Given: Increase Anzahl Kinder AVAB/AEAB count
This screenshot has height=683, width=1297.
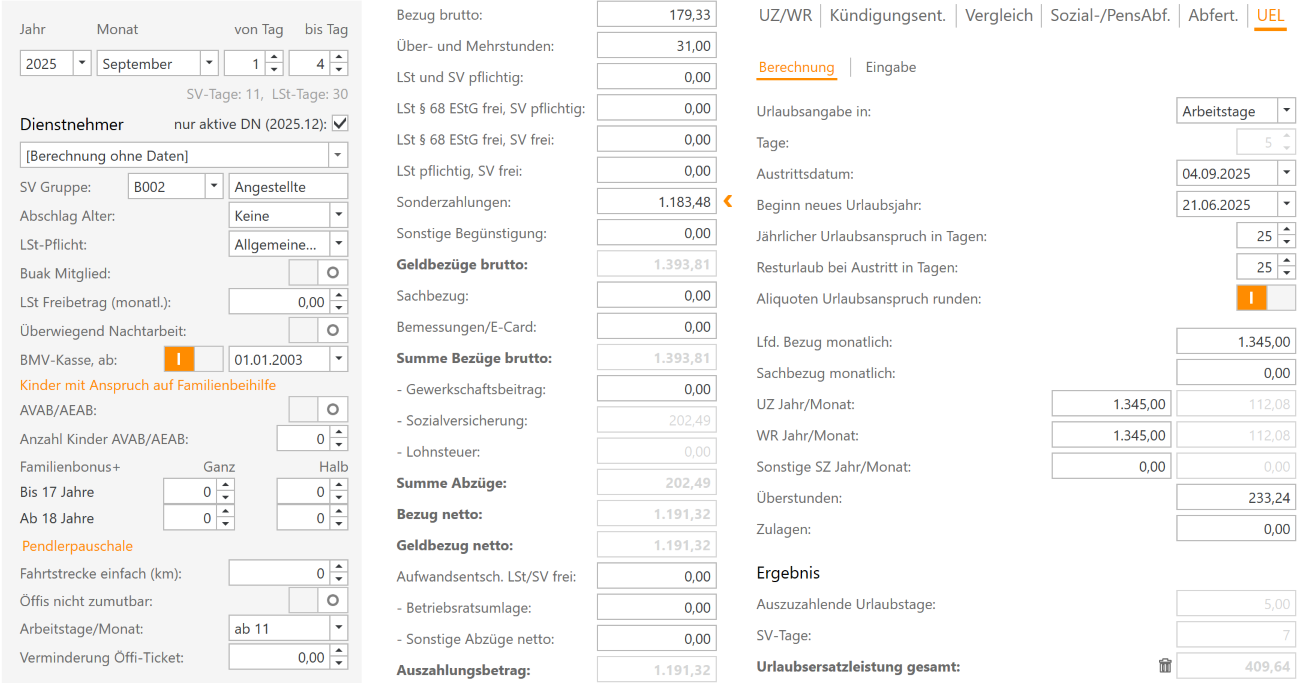Looking at the screenshot, I should coord(339,433).
